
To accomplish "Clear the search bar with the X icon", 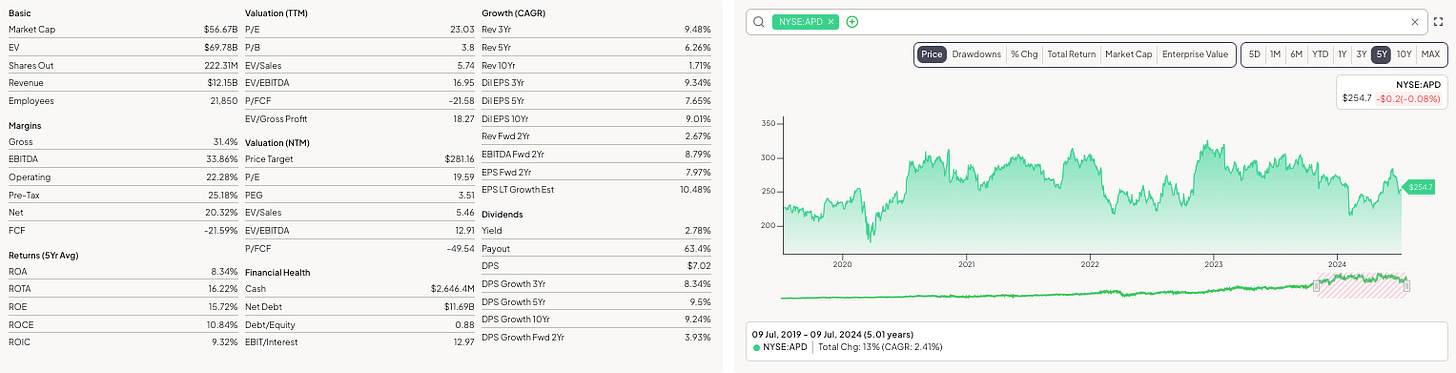I will coord(1415,22).
